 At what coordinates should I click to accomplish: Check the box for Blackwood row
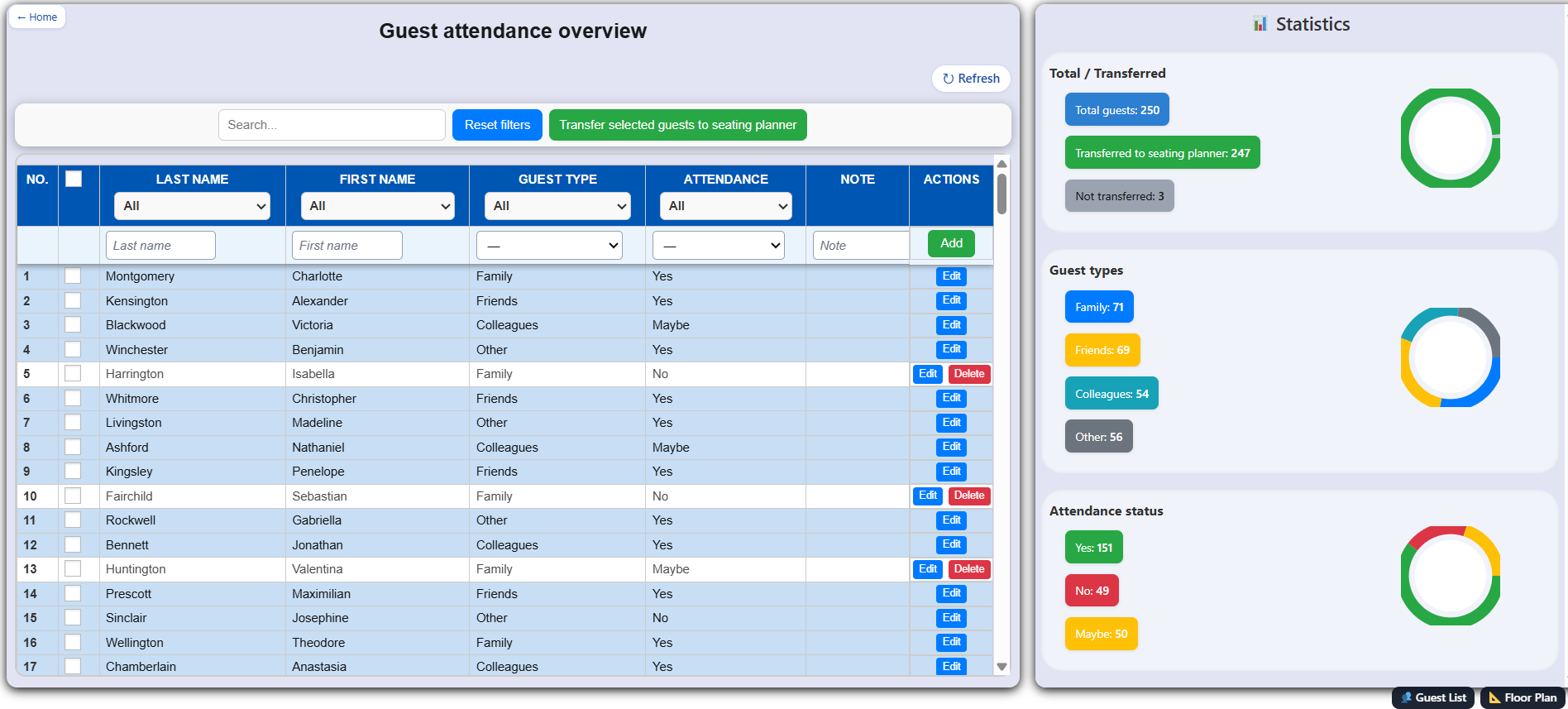coord(73,325)
